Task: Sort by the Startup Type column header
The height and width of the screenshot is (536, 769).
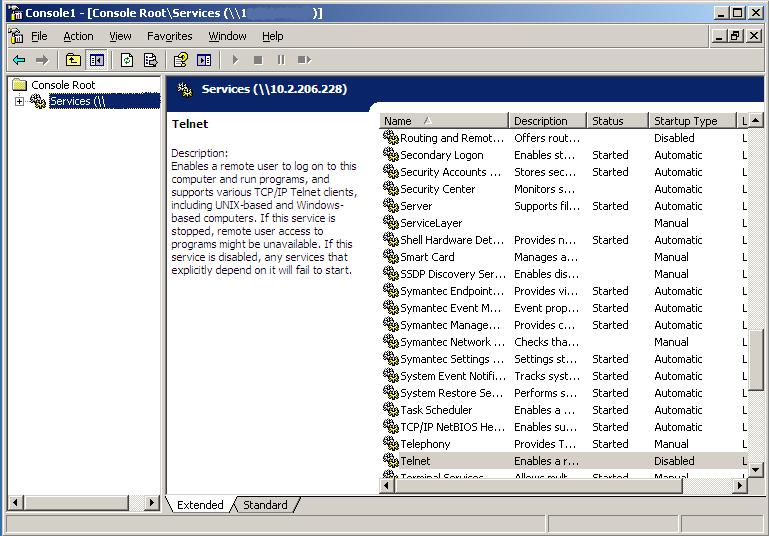Action: click(693, 121)
